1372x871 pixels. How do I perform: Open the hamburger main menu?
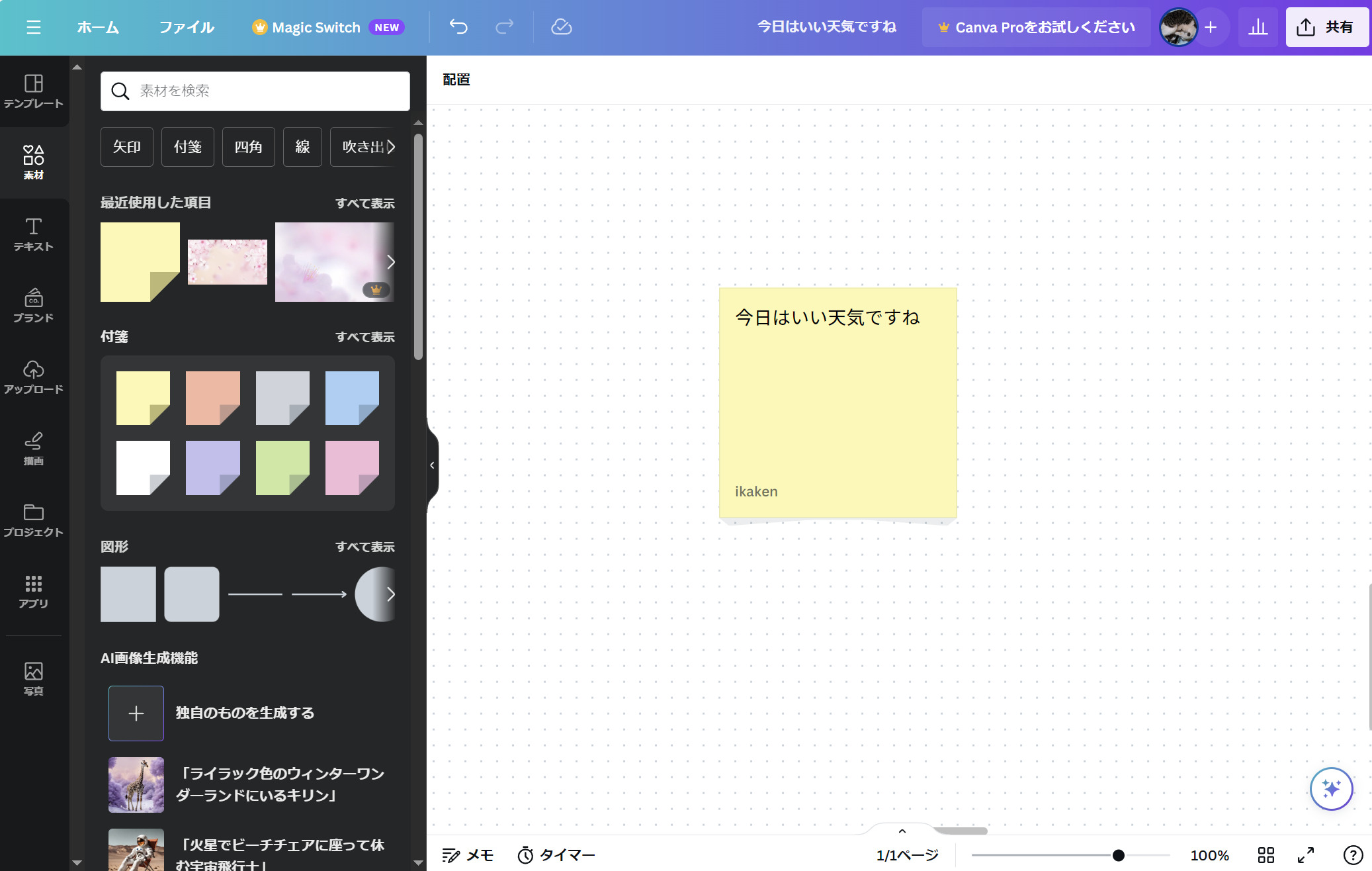pos(34,27)
